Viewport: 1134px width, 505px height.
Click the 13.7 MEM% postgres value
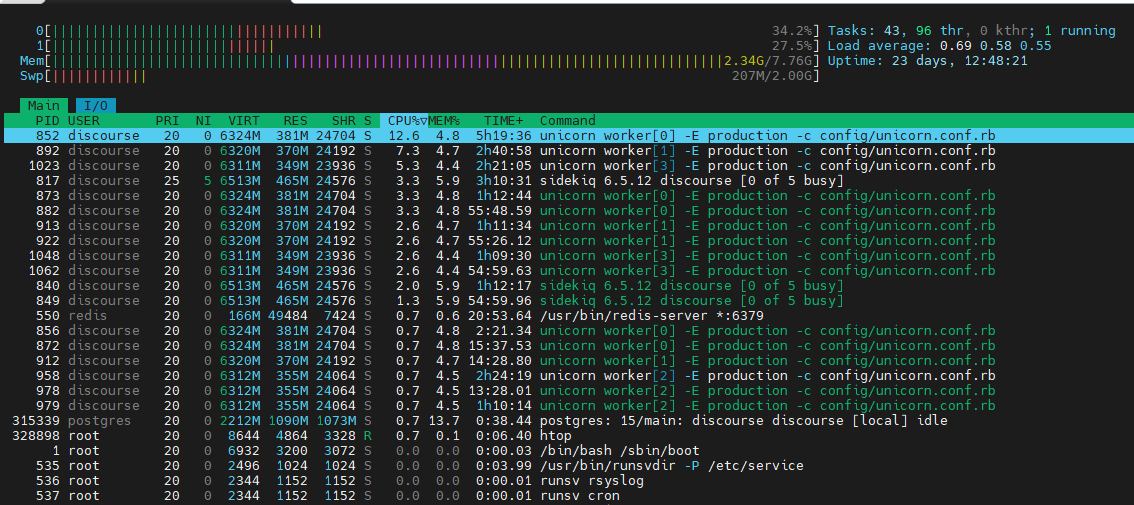(x=444, y=420)
